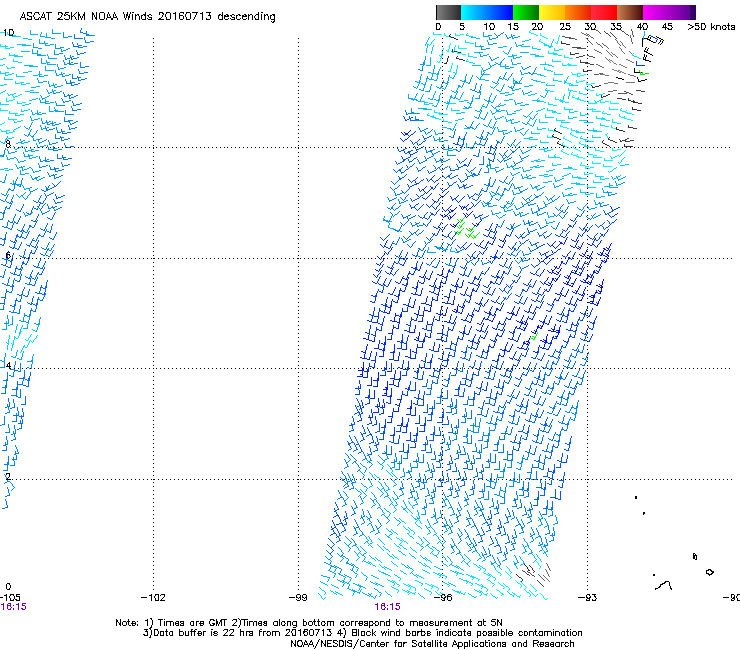
Task: Click the purple 16:15 time under -96 swath
Action: point(387,607)
